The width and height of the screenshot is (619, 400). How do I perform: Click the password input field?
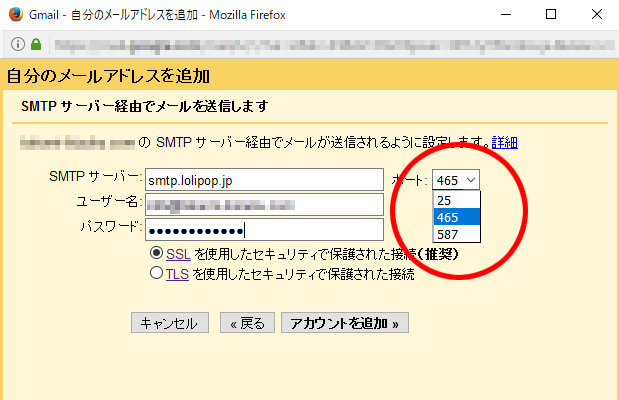[264, 229]
